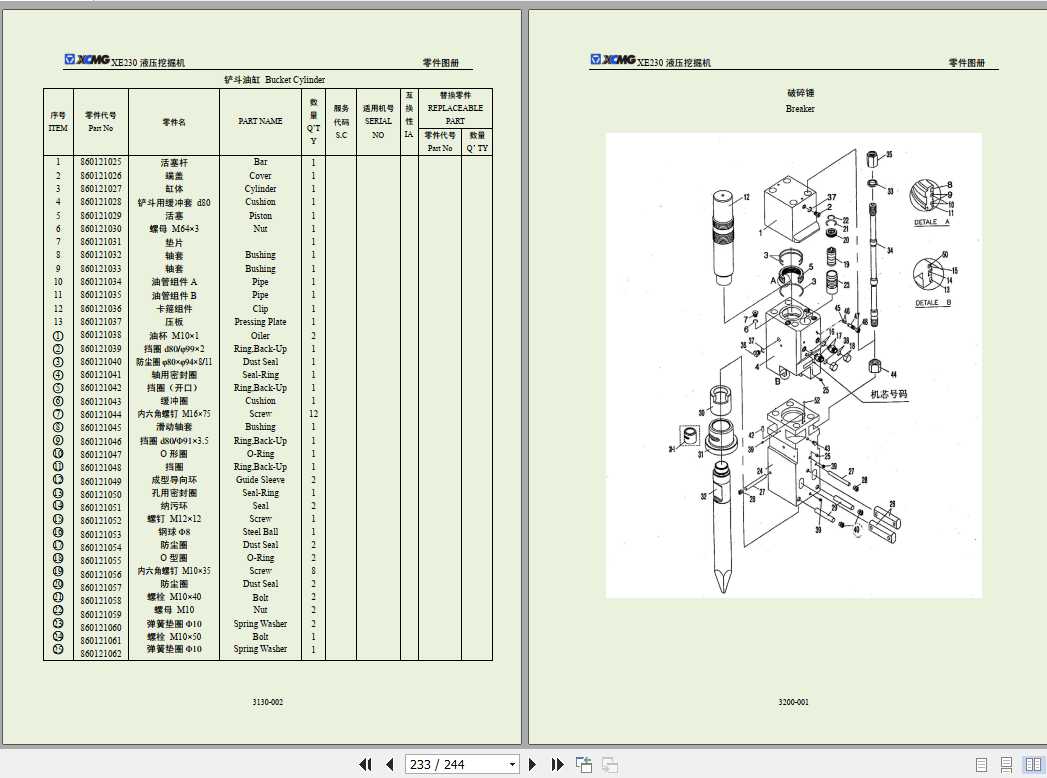This screenshot has width=1047, height=778.
Task: Click the REPLACEABLE PART column header
Action: click(x=455, y=108)
